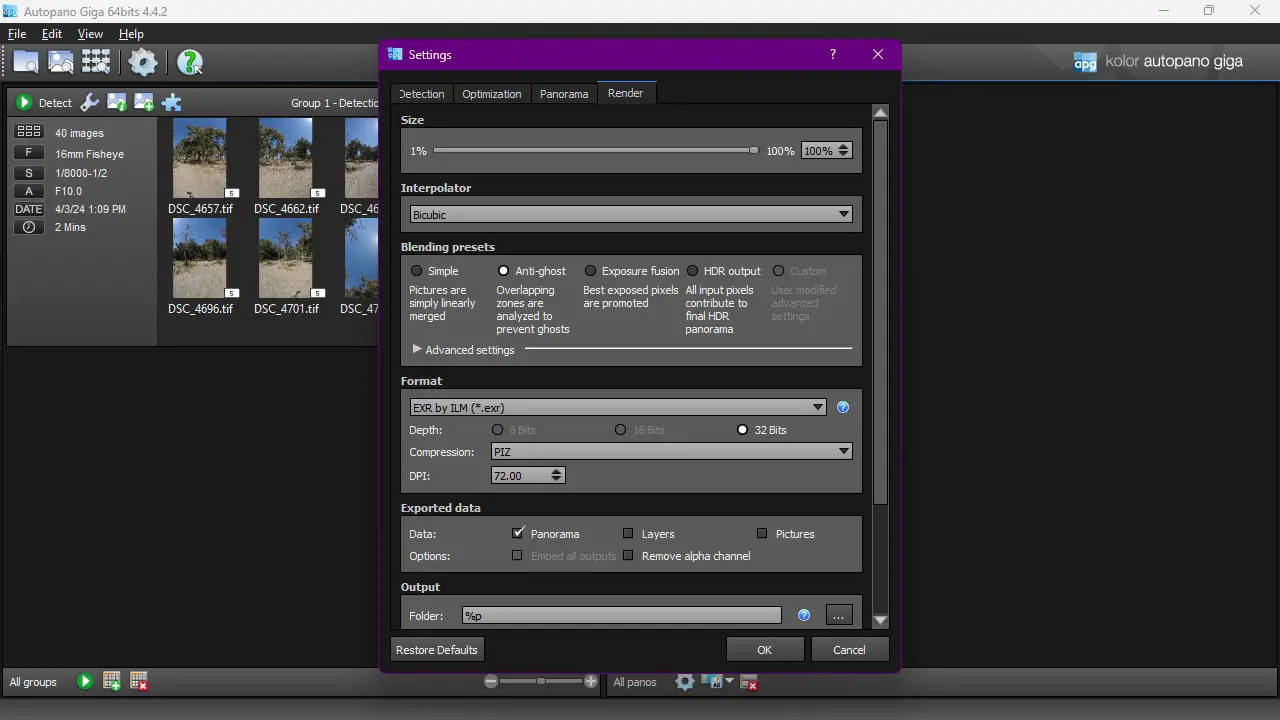Click the Cancel button
The height and width of the screenshot is (720, 1280).
(x=850, y=650)
